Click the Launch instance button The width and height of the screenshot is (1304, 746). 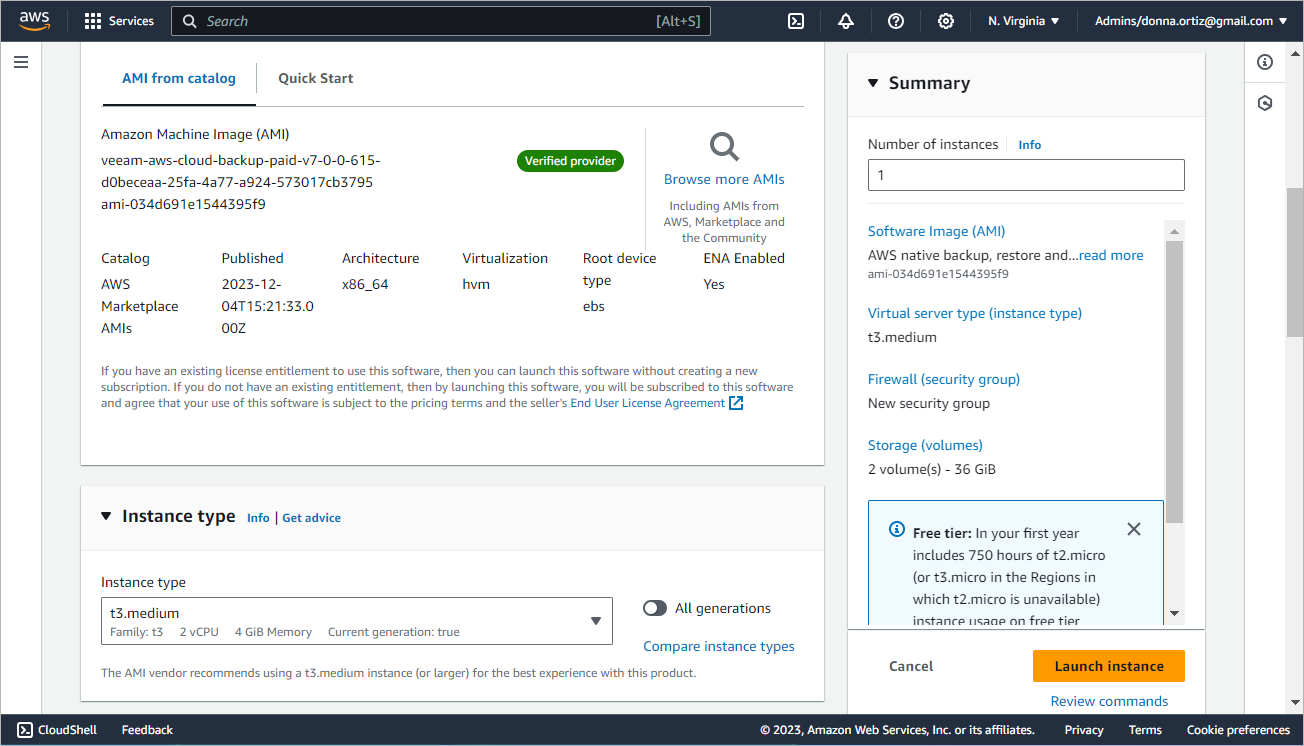point(1109,666)
